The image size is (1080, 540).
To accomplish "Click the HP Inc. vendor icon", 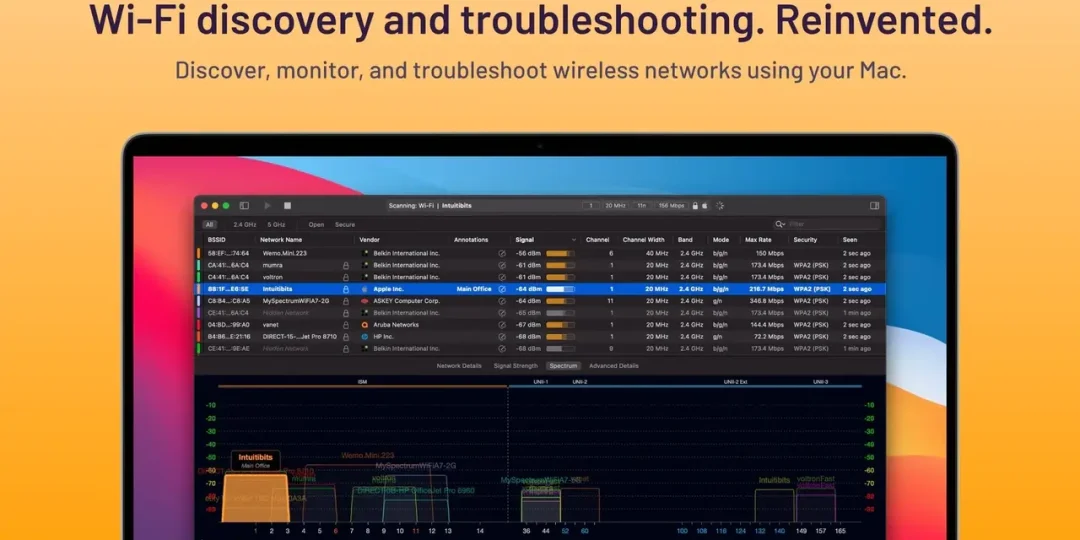I will (x=365, y=337).
